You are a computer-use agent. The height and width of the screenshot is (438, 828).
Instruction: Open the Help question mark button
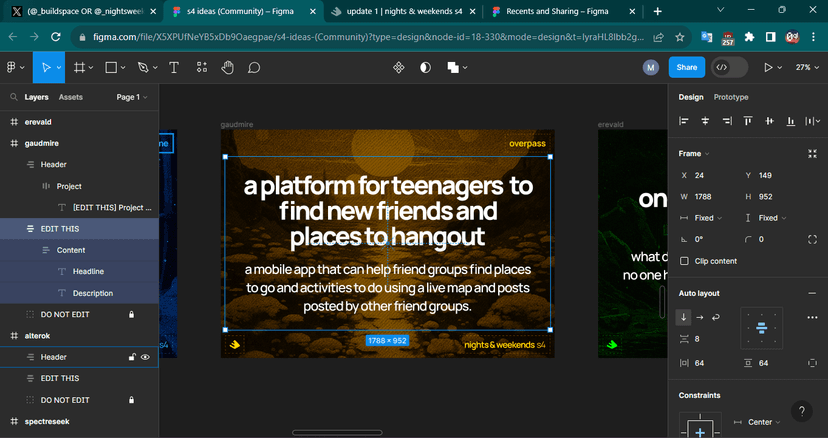(x=801, y=411)
